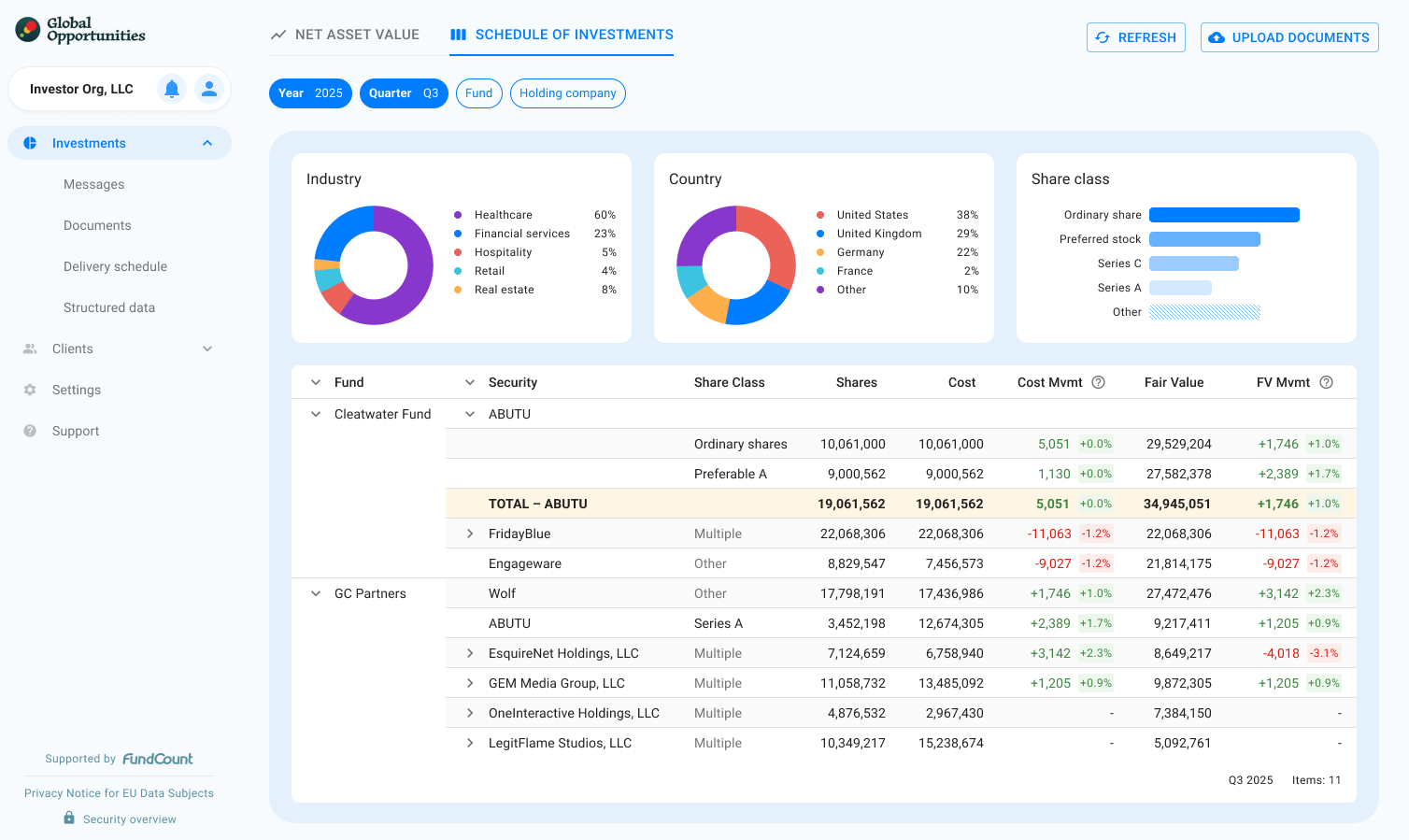Switch to Net Asset Value tab
The width and height of the screenshot is (1409, 840).
345,35
